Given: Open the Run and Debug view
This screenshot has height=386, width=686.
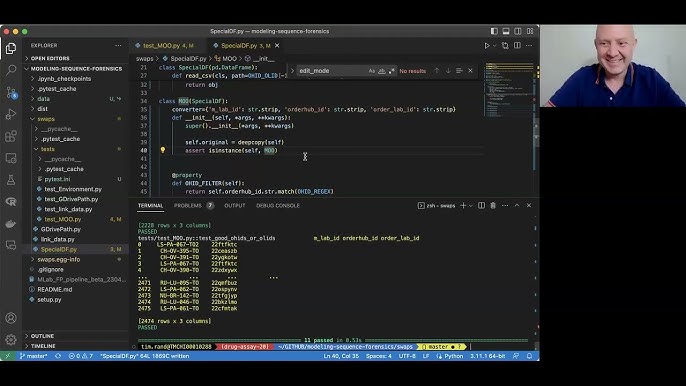Looking at the screenshot, I should coord(11,114).
